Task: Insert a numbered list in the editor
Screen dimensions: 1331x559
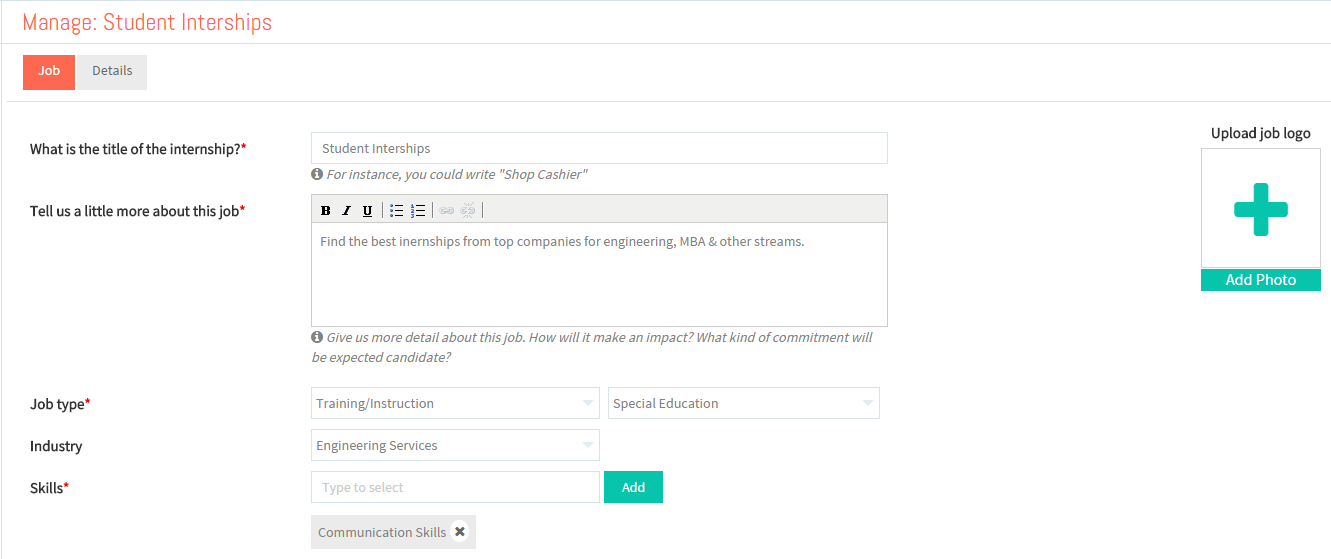Action: click(x=418, y=210)
